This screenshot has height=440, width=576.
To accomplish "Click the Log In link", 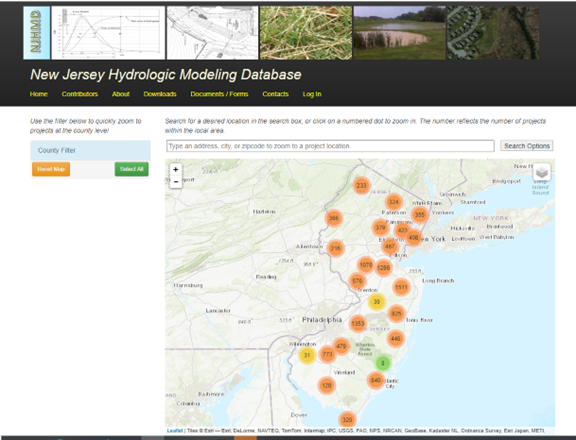I will coord(312,94).
